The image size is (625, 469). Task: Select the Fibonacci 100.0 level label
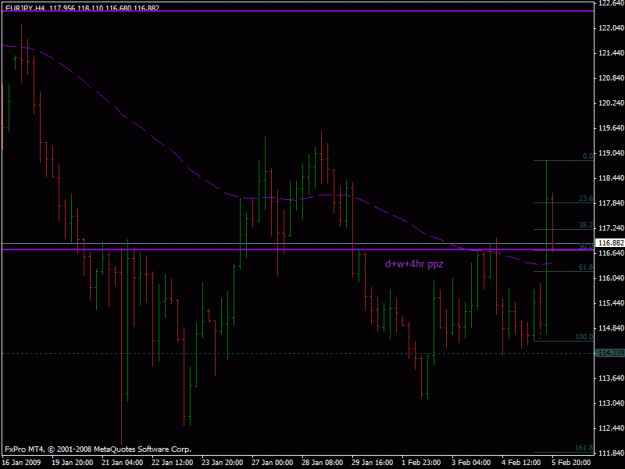click(x=584, y=337)
